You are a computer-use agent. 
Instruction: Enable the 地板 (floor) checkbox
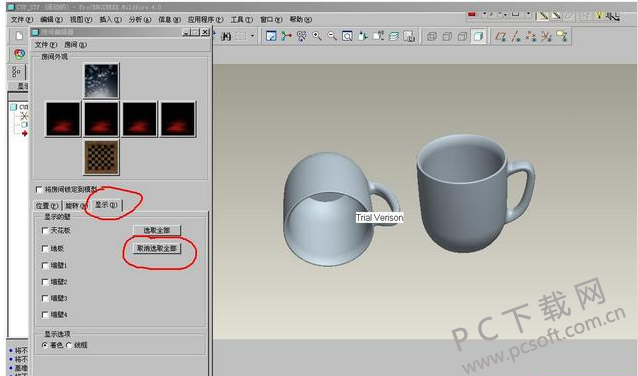tap(45, 249)
